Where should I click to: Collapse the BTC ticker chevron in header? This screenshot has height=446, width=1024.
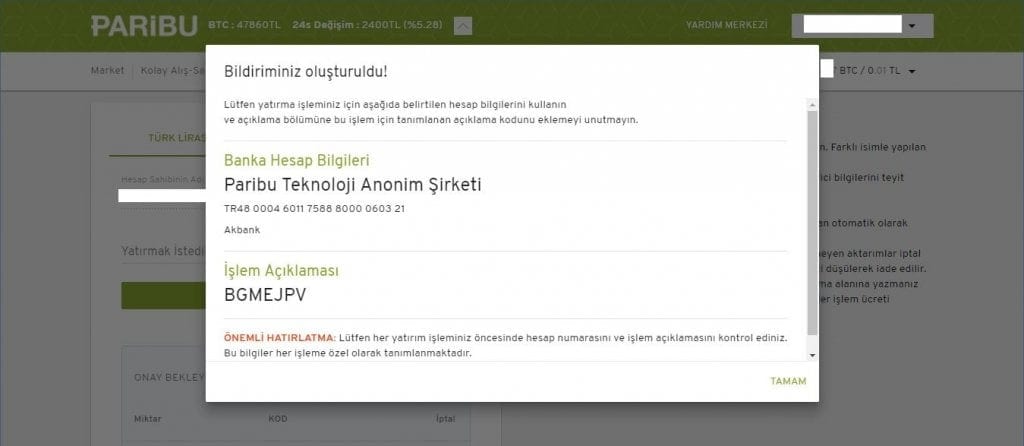pyautogui.click(x=462, y=26)
